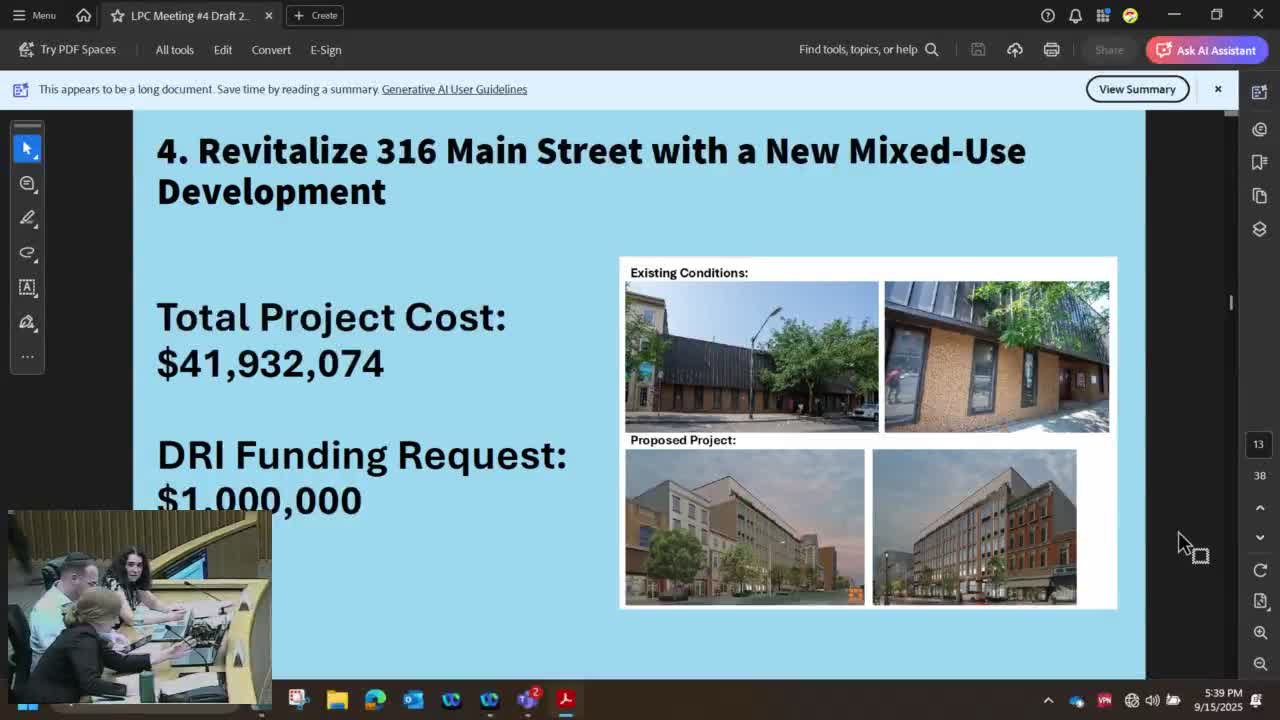
Task: Open the bookmarks panel in right sidebar
Action: [1260, 162]
